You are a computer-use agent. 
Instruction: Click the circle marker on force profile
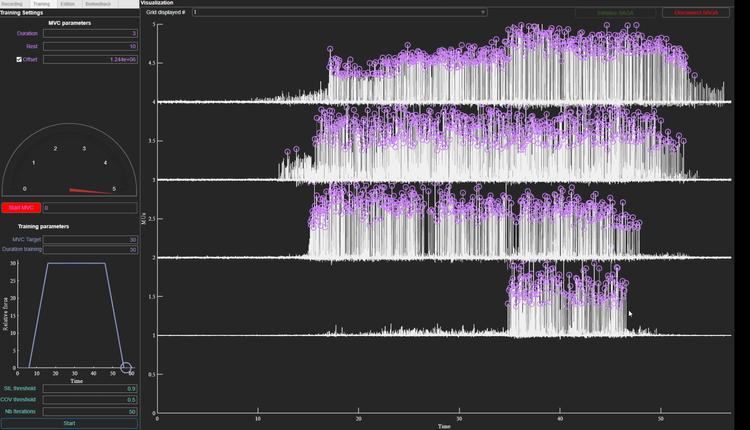click(x=126, y=368)
